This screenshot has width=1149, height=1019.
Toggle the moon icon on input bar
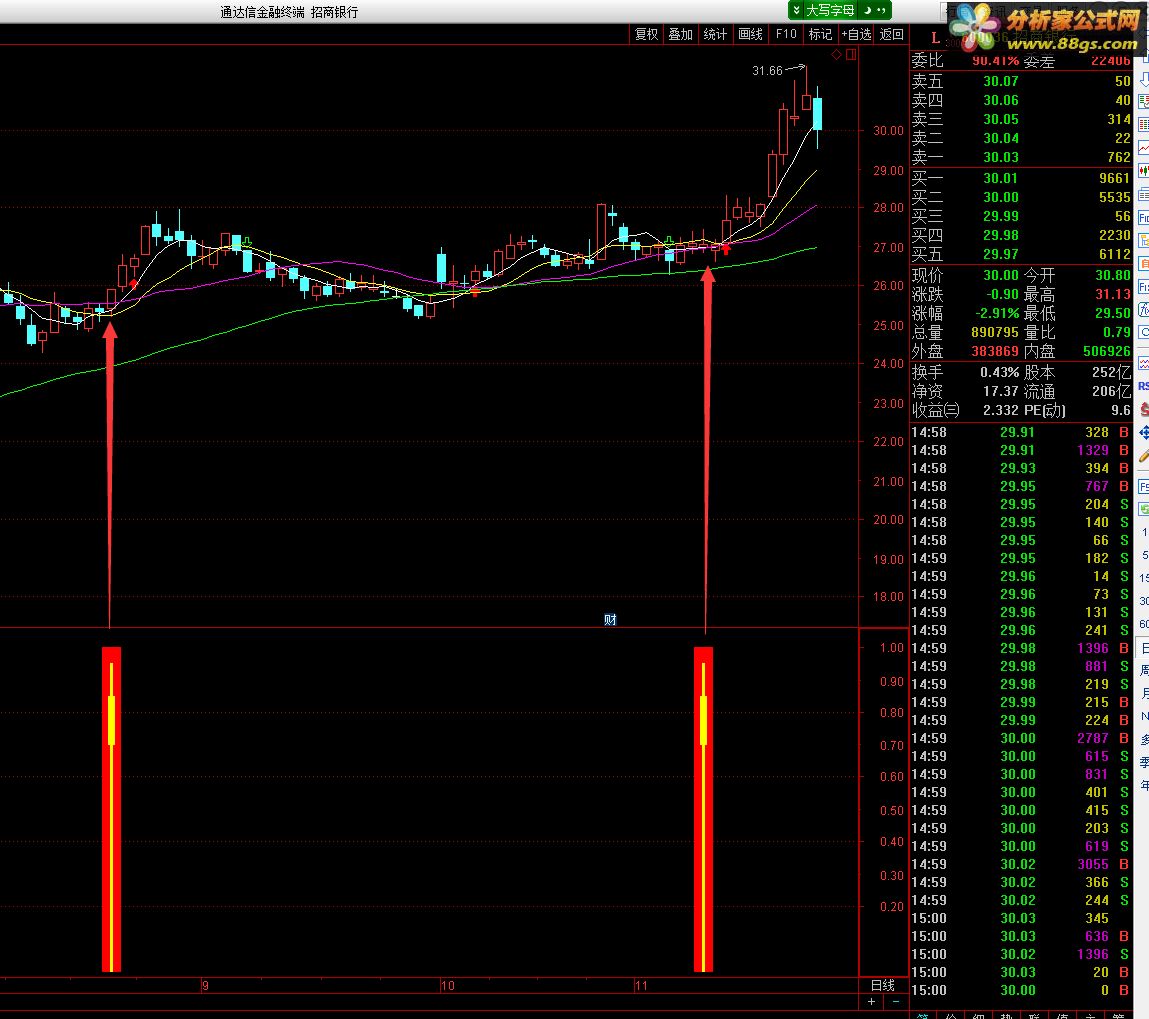tap(867, 10)
